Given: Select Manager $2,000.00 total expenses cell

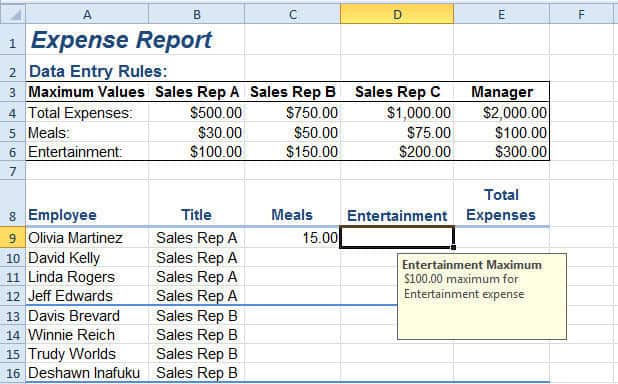Looking at the screenshot, I should 501,113.
